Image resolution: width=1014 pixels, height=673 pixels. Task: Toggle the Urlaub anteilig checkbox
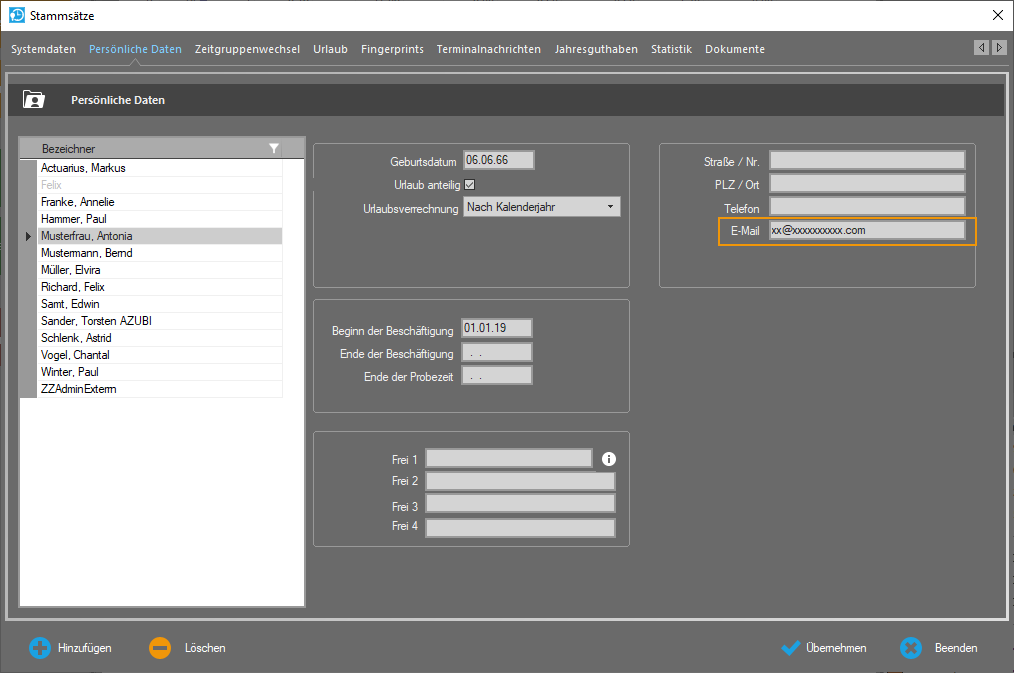click(x=470, y=184)
